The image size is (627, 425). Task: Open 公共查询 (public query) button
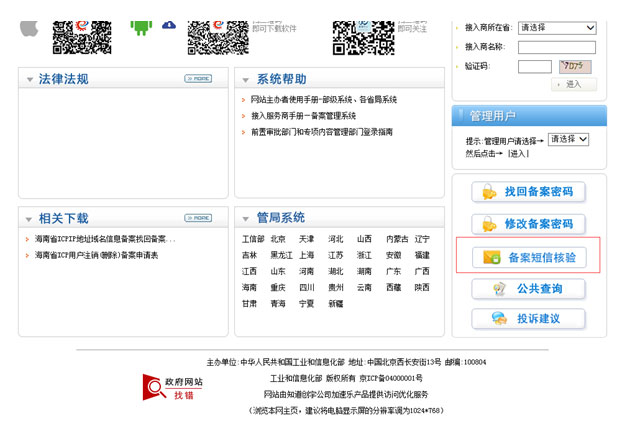[528, 288]
